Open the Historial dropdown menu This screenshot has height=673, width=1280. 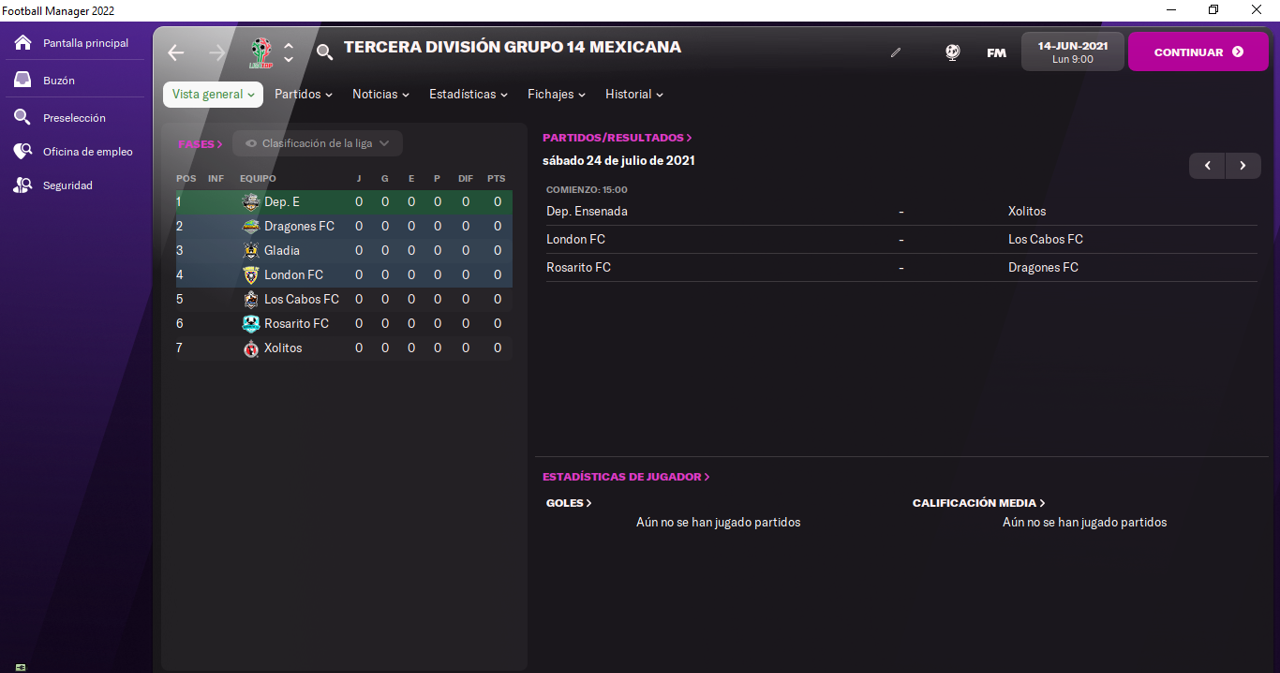click(634, 94)
